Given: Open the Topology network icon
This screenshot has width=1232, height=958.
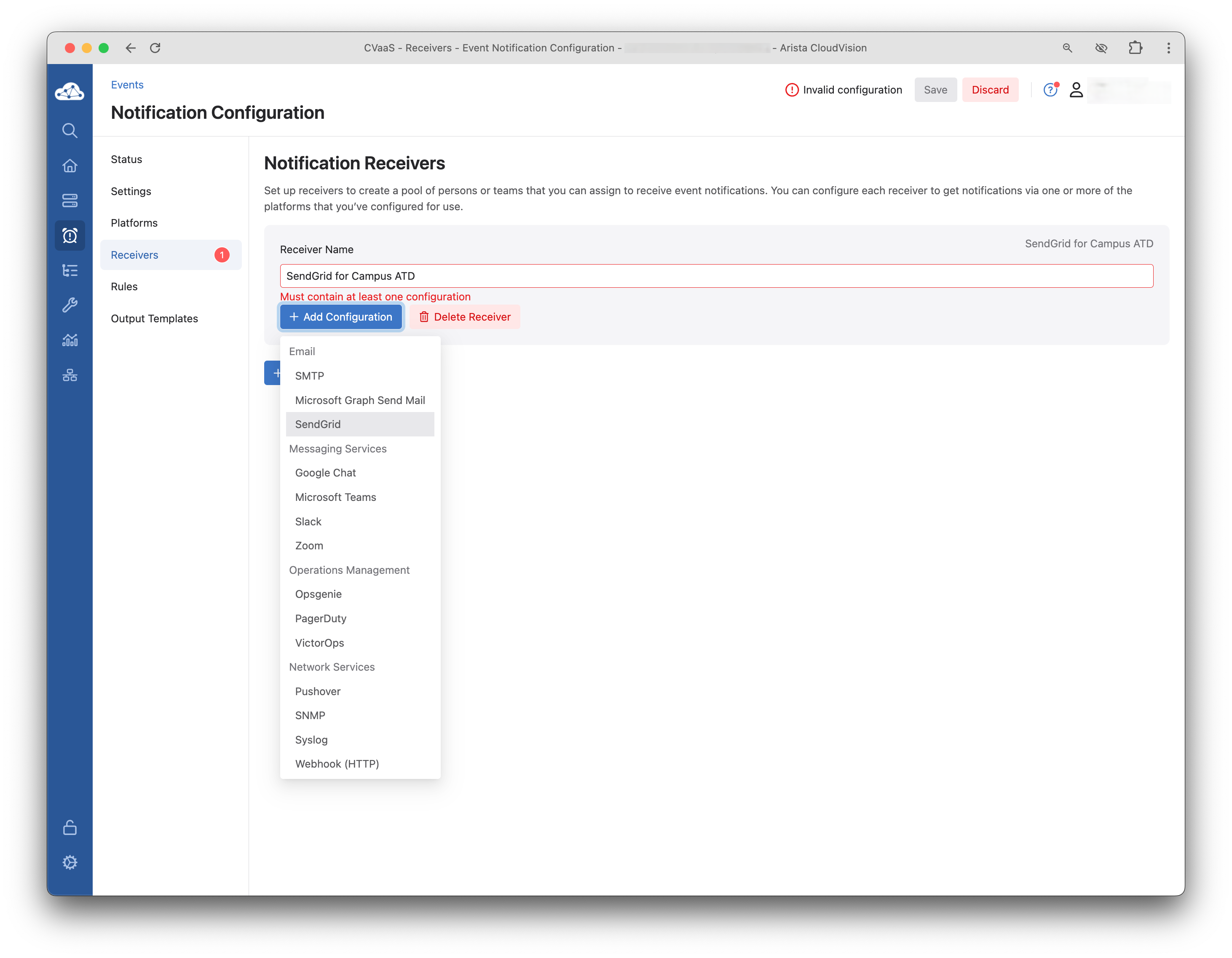Looking at the screenshot, I should click(x=70, y=375).
